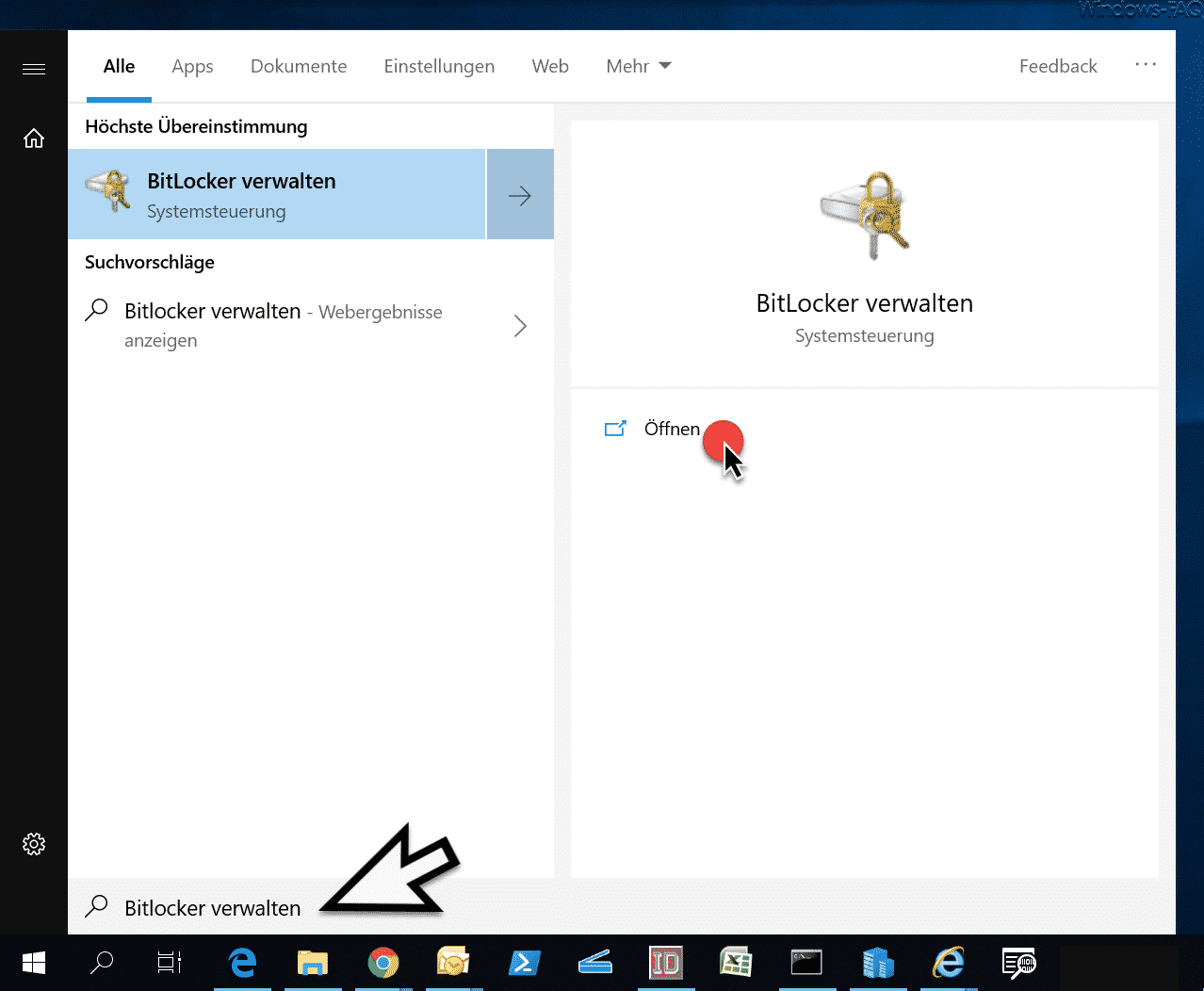Viewport: 1204px width, 991px height.
Task: Go to the Home icon in the sidebar
Action: (x=34, y=138)
